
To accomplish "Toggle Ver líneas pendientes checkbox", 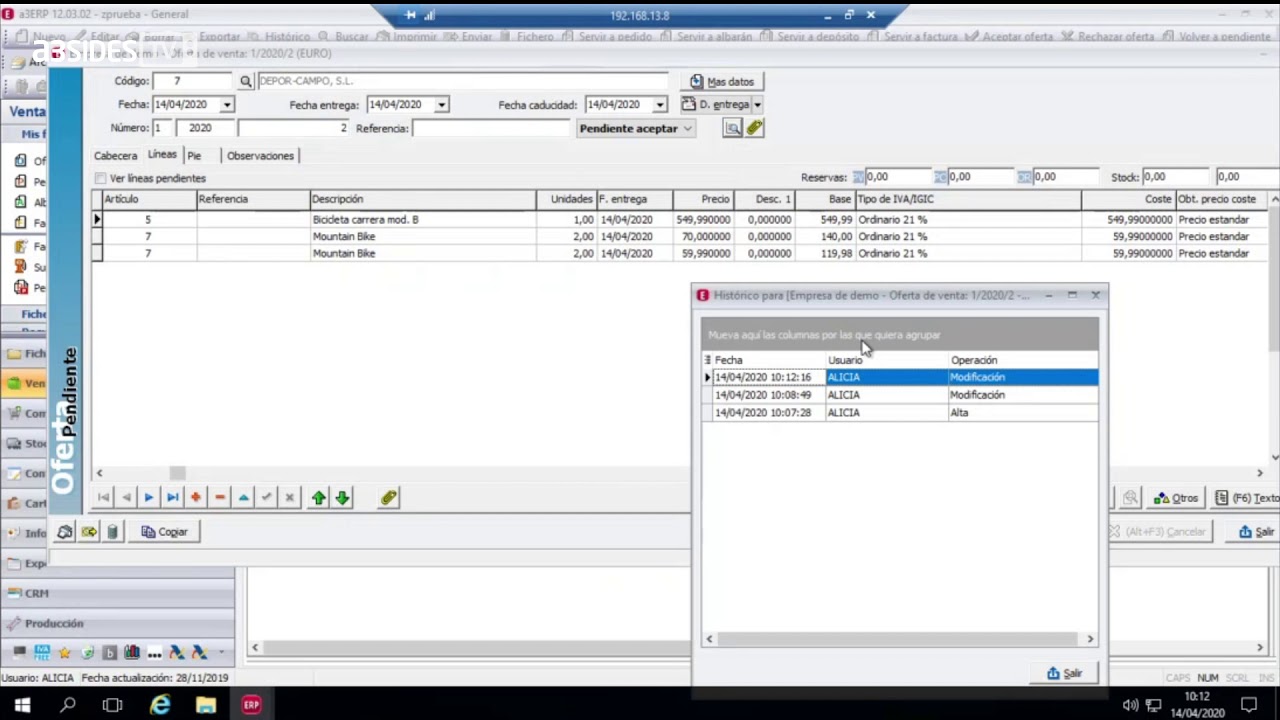I will tap(100, 178).
